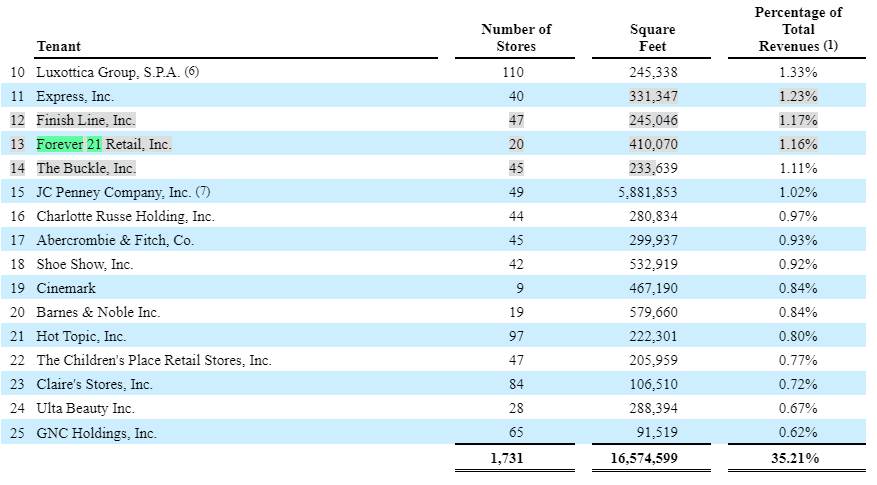
Task: Click Luxottica store count '110'
Action: (513, 73)
